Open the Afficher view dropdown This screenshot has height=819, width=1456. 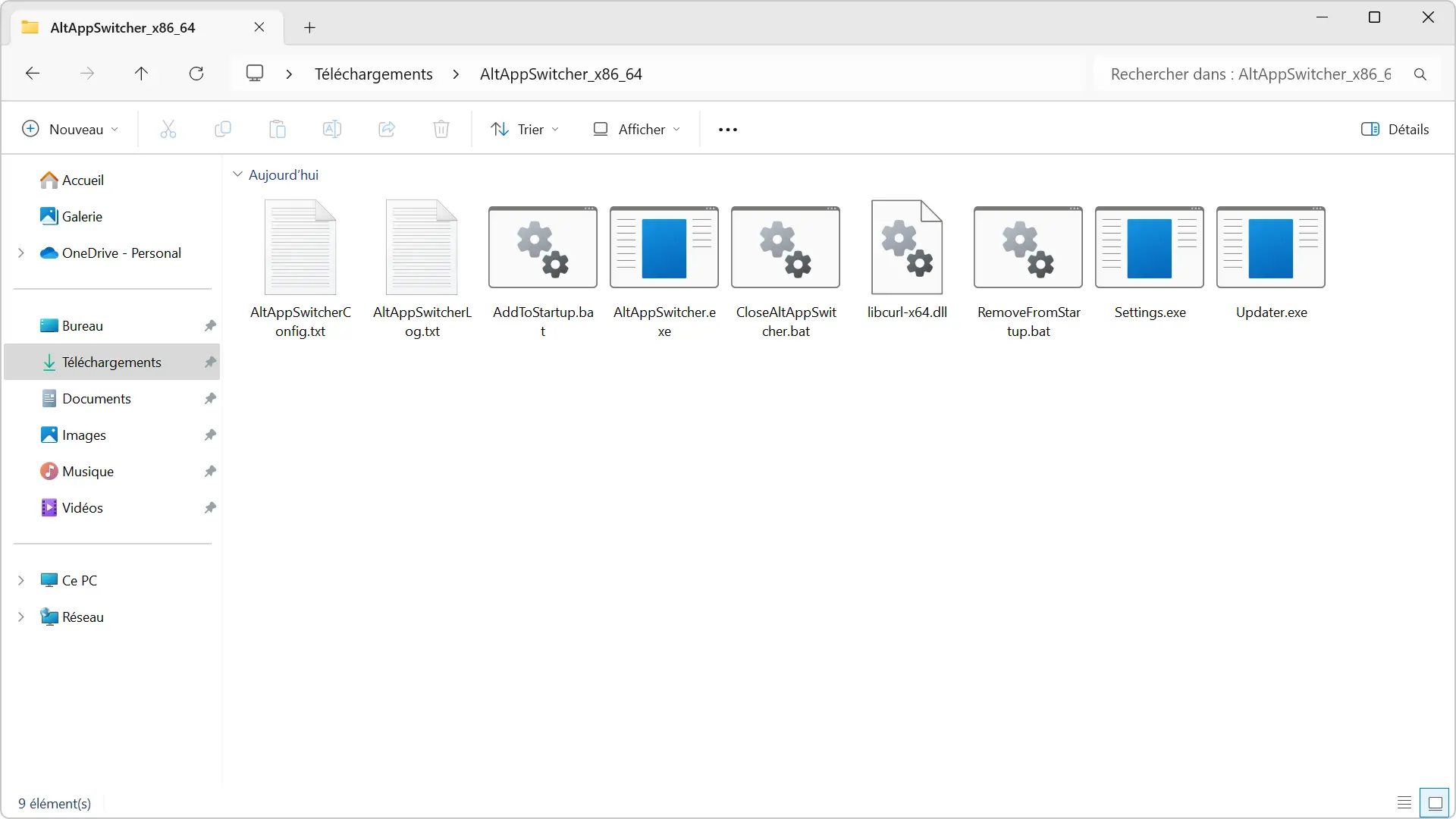point(637,129)
